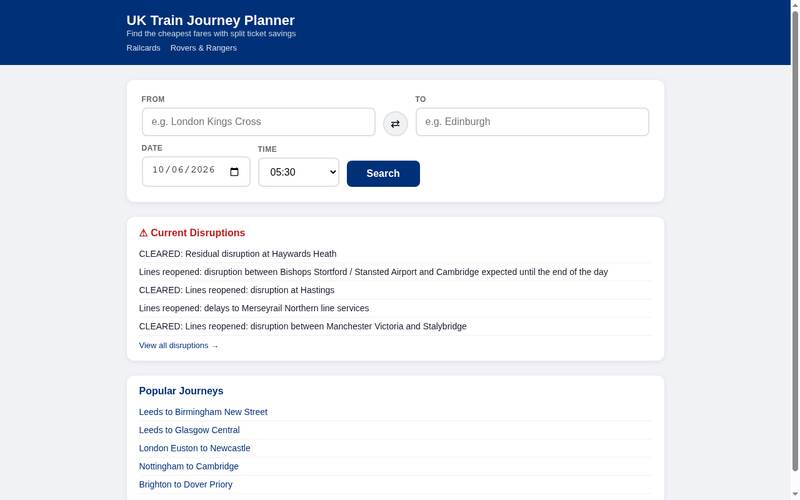
Task: Open the Railcards menu item
Action: click(x=143, y=48)
